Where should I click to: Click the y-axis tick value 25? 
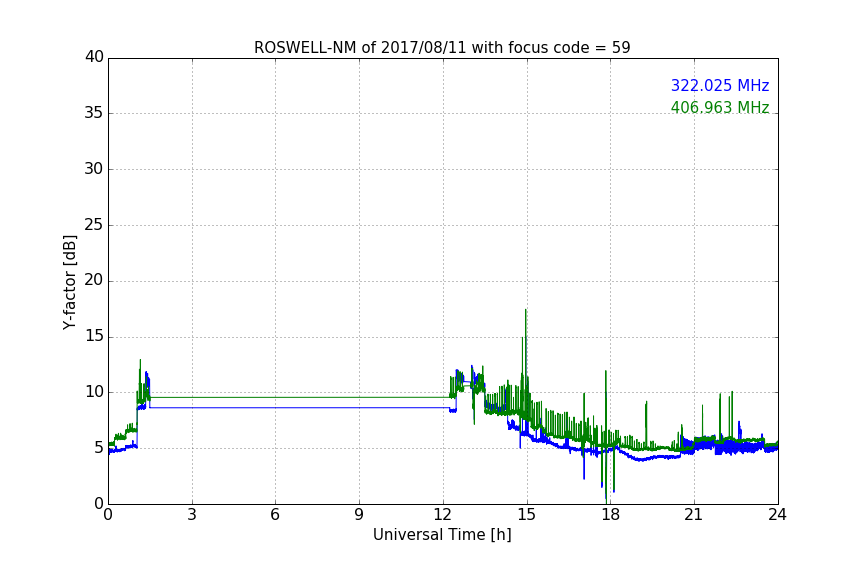point(94,224)
